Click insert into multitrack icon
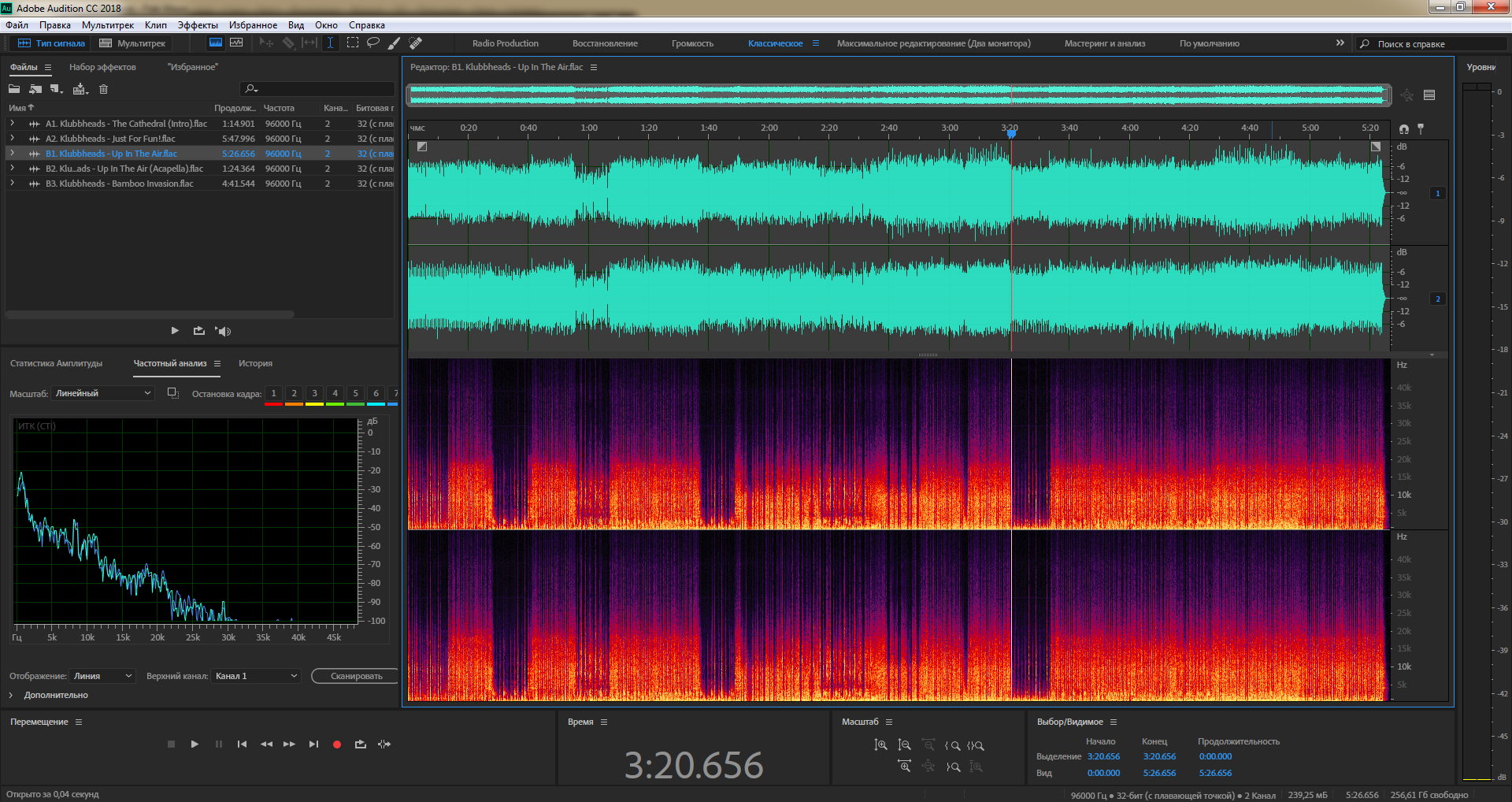Viewport: 1512px width, 802px height. click(80, 89)
